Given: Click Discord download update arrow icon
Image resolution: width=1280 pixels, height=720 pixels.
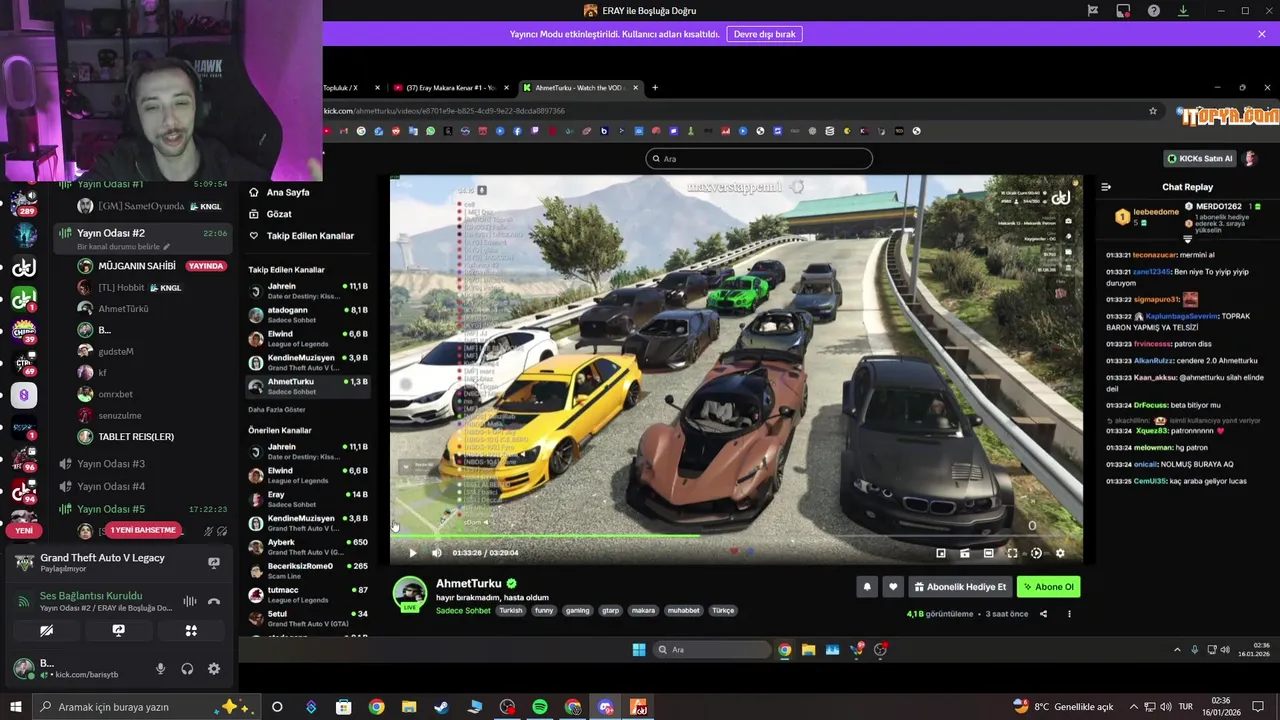Looking at the screenshot, I should coord(1183,11).
